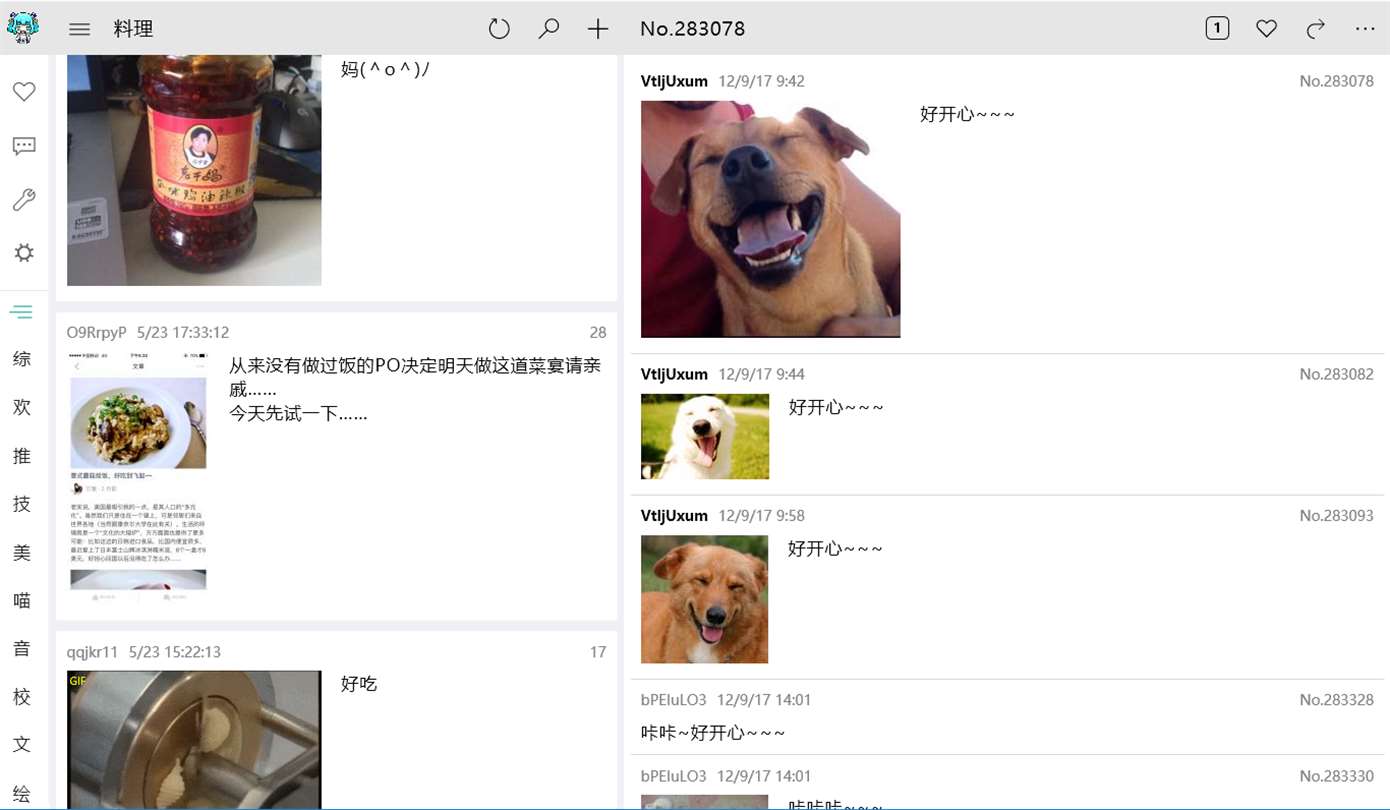
Task: Open the messages speech bubble icon
Action: [x=24, y=146]
